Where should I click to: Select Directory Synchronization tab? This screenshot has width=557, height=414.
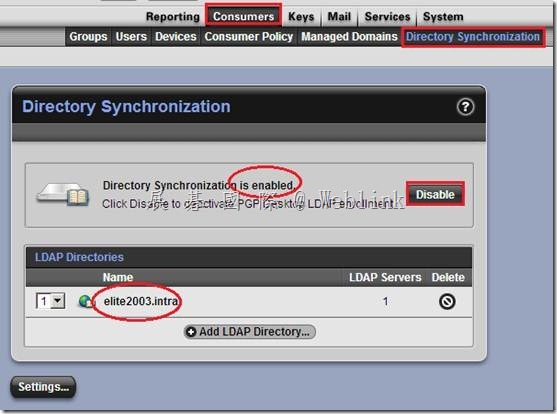coord(473,37)
